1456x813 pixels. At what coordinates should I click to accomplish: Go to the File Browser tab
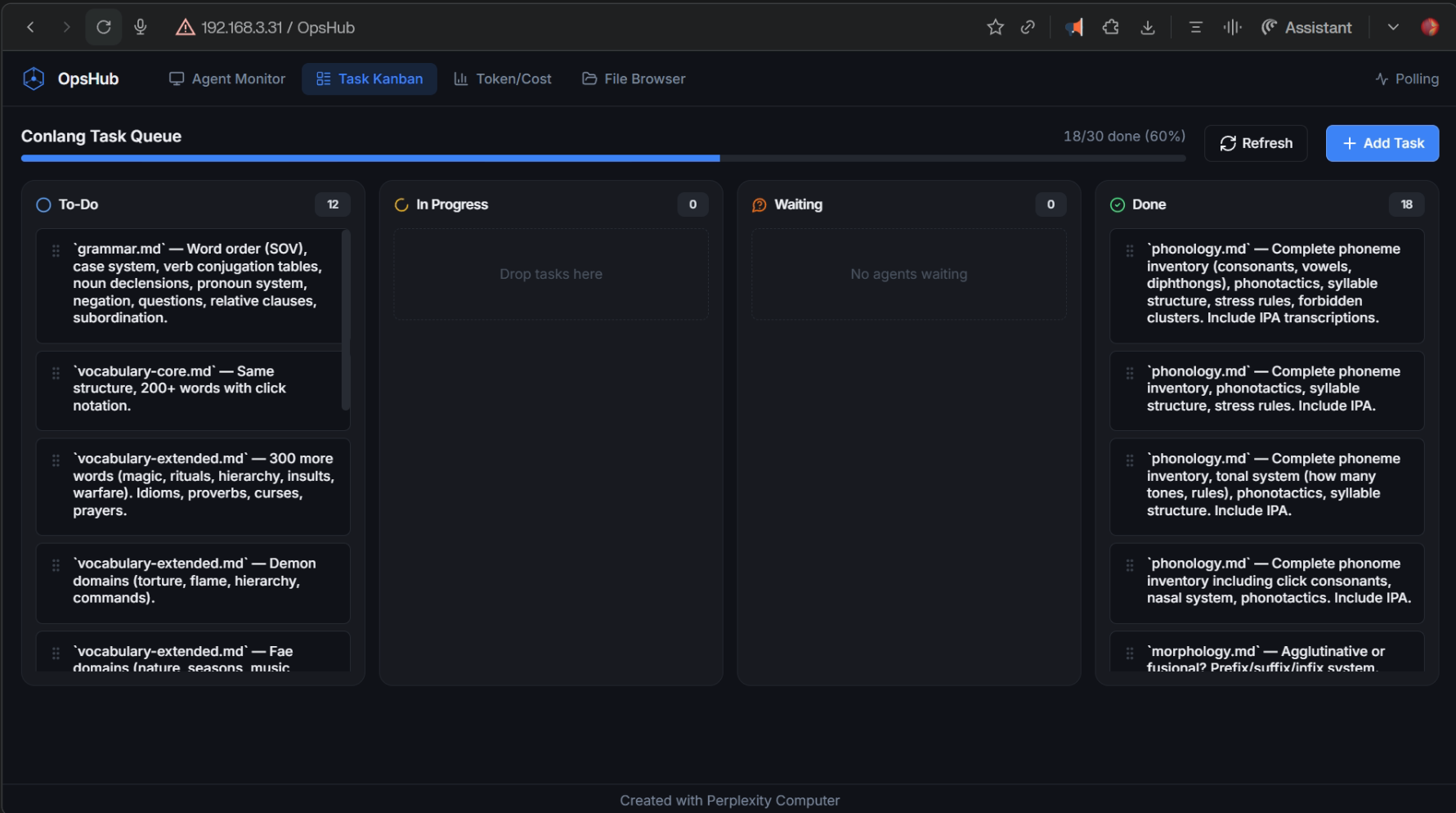[x=634, y=79]
